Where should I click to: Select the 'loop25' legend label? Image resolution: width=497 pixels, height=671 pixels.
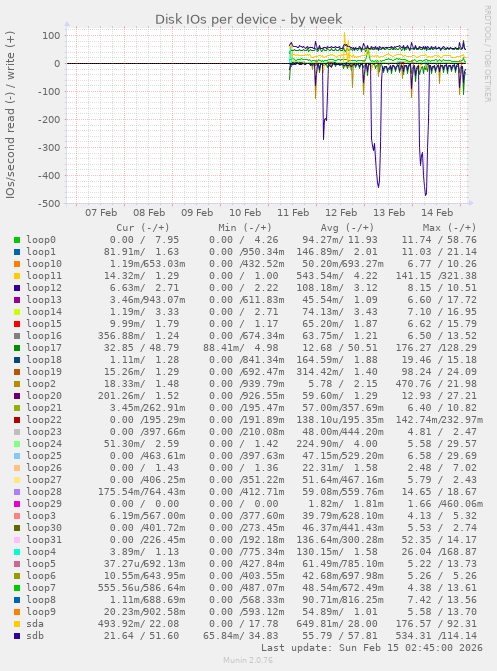point(44,455)
